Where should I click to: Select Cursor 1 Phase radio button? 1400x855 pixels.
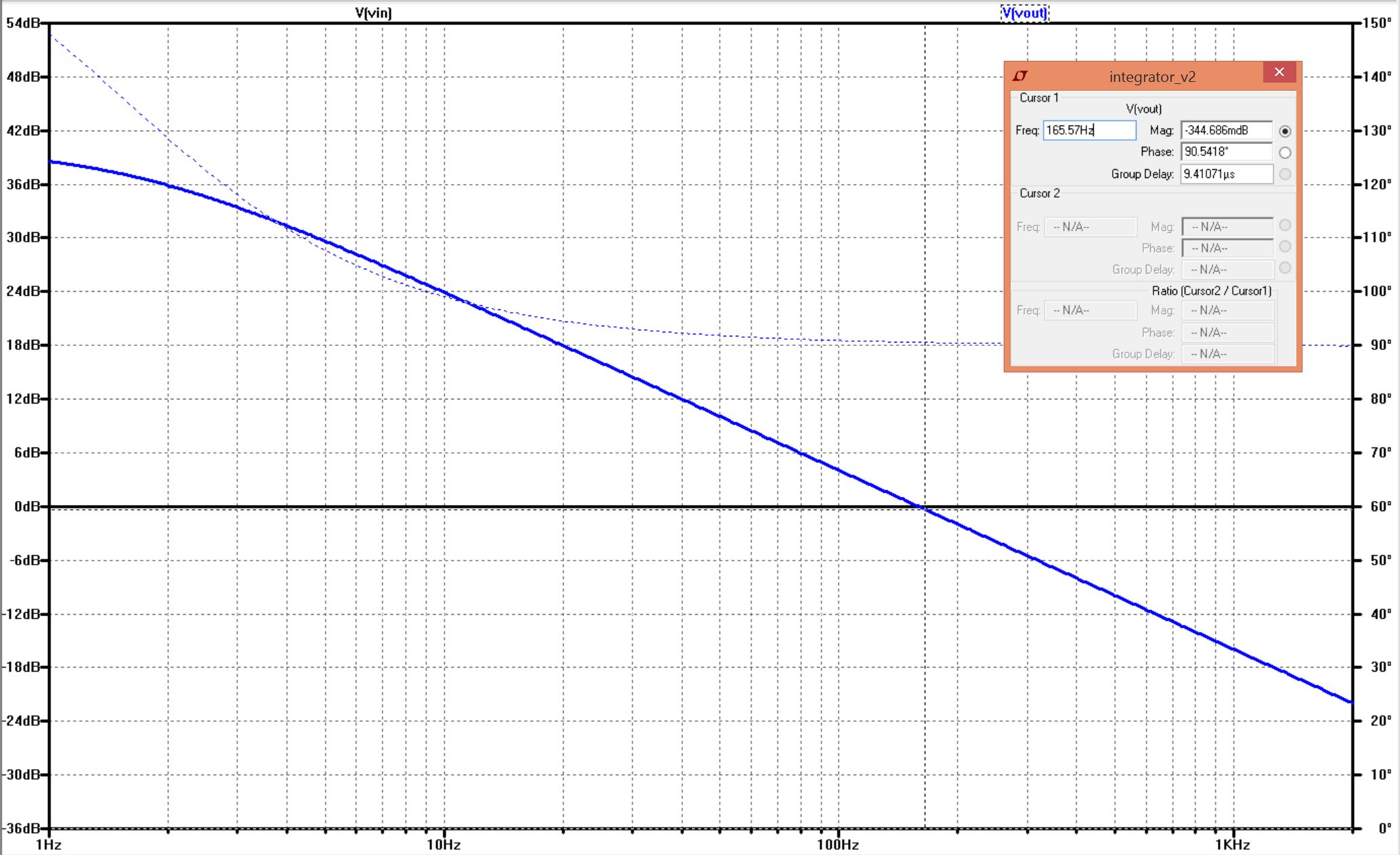[1285, 153]
